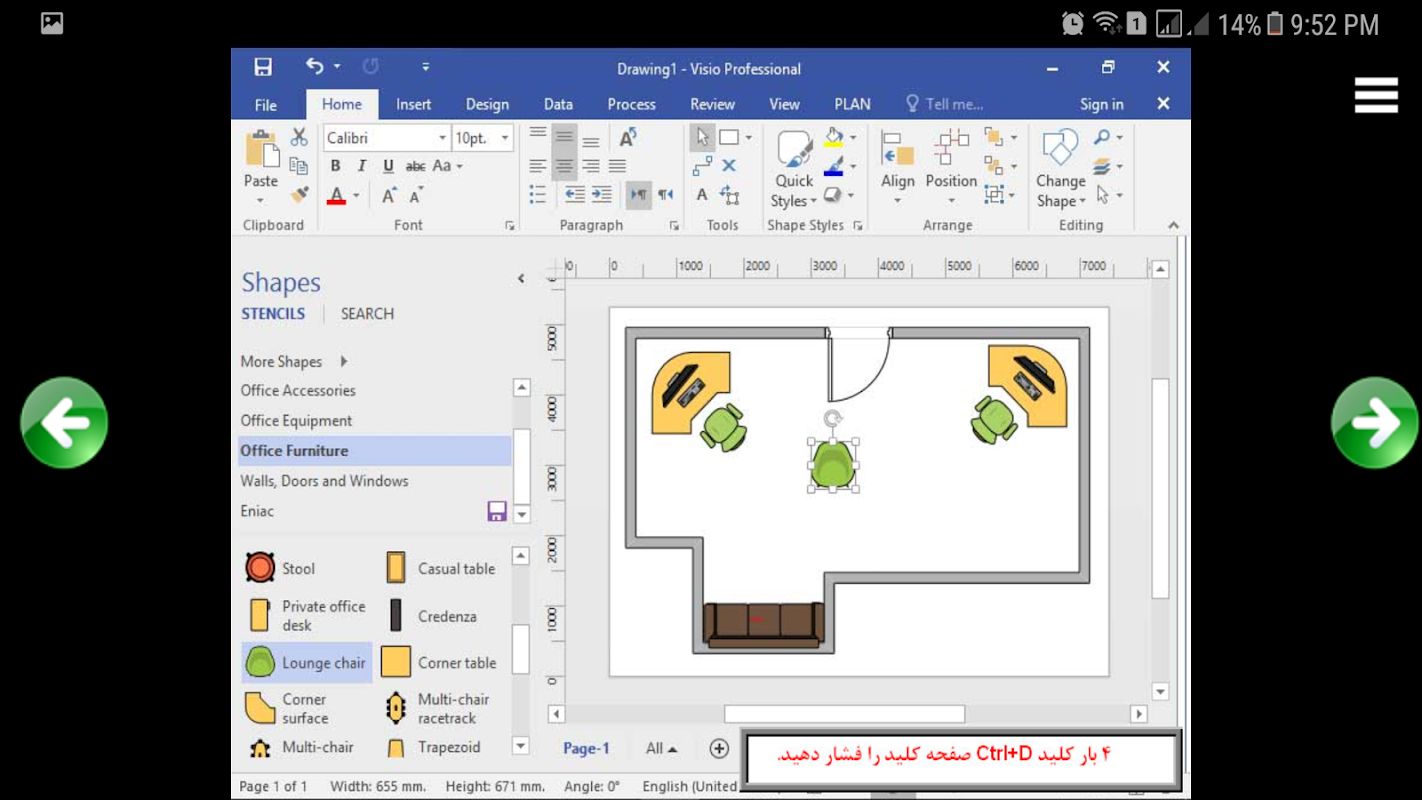This screenshot has width=1422, height=800.
Task: Open the Insert ribbon tab
Action: pyautogui.click(x=414, y=104)
